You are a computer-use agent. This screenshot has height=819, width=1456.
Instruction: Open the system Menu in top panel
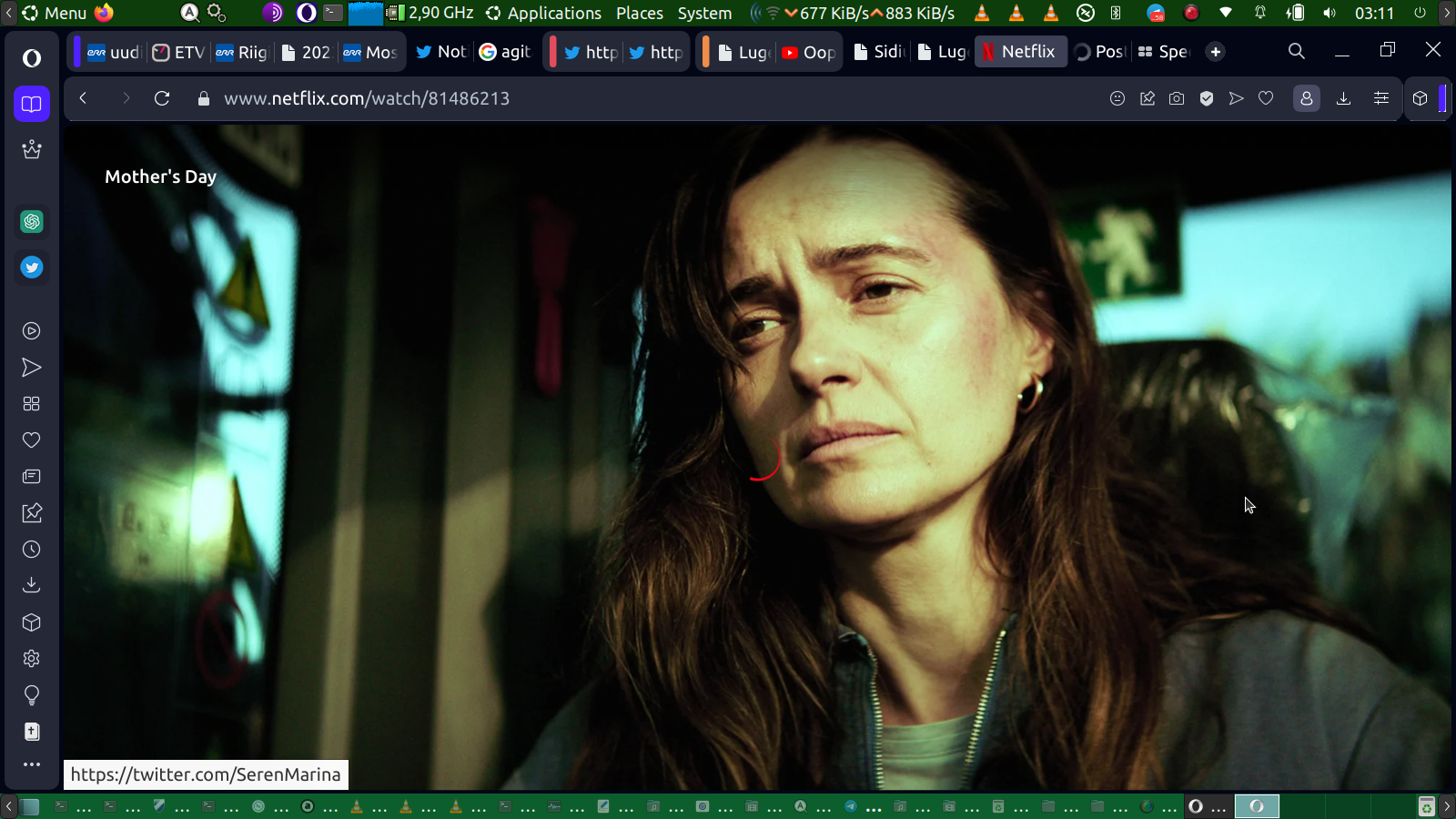click(x=55, y=13)
